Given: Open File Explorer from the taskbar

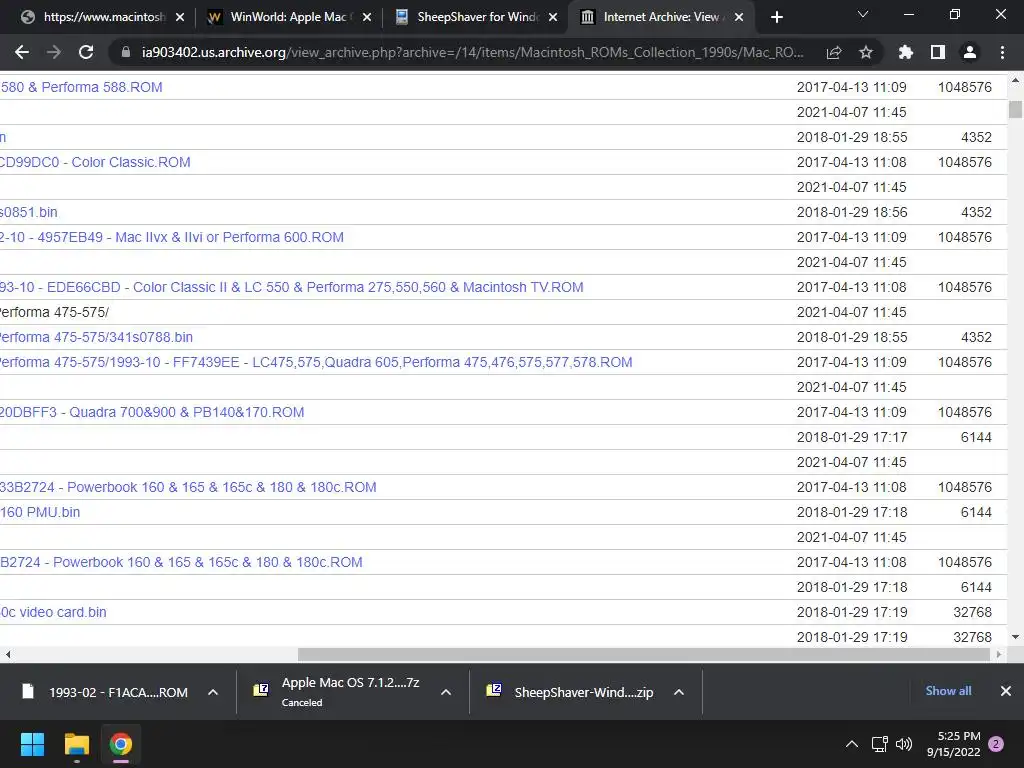Looking at the screenshot, I should (x=76, y=744).
